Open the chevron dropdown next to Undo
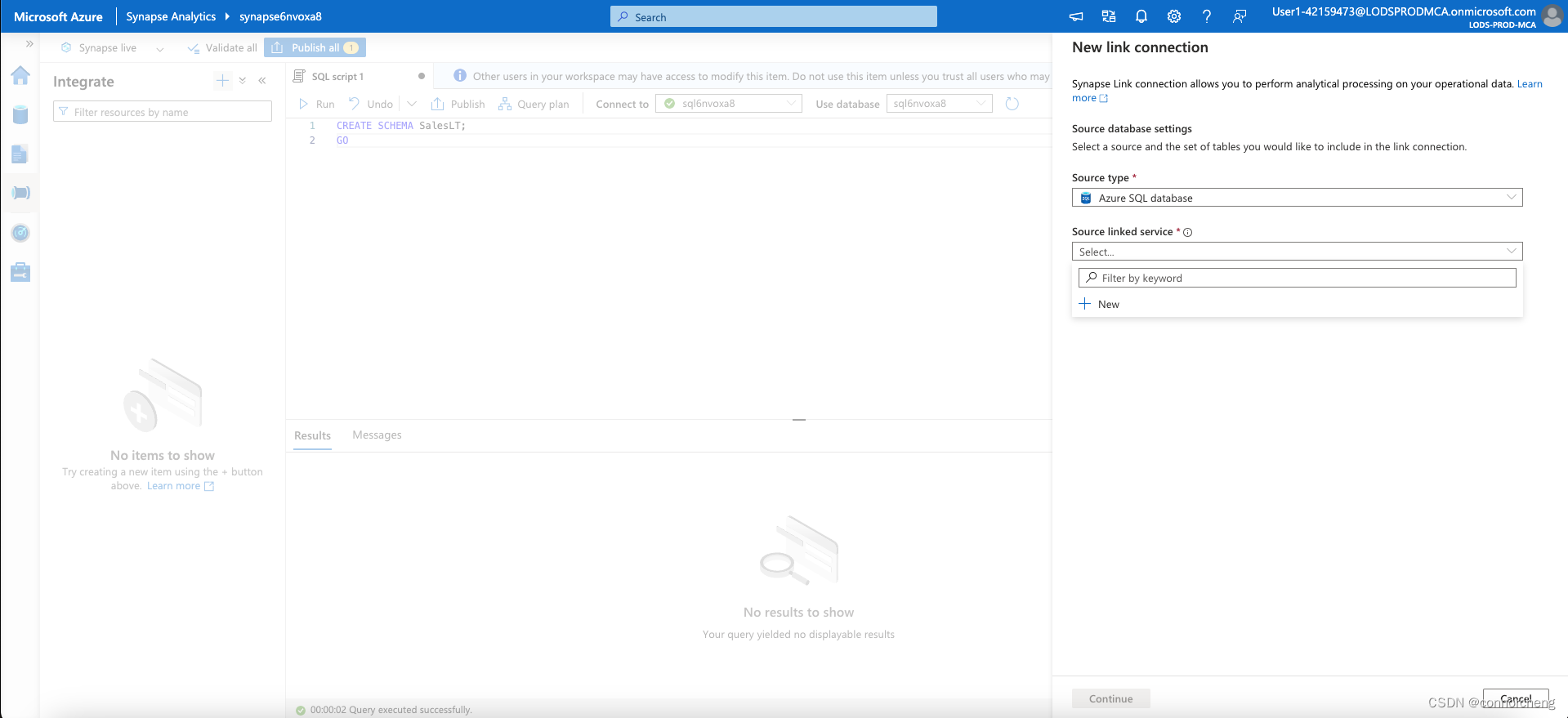Viewport: 1568px width, 718px height. (412, 104)
